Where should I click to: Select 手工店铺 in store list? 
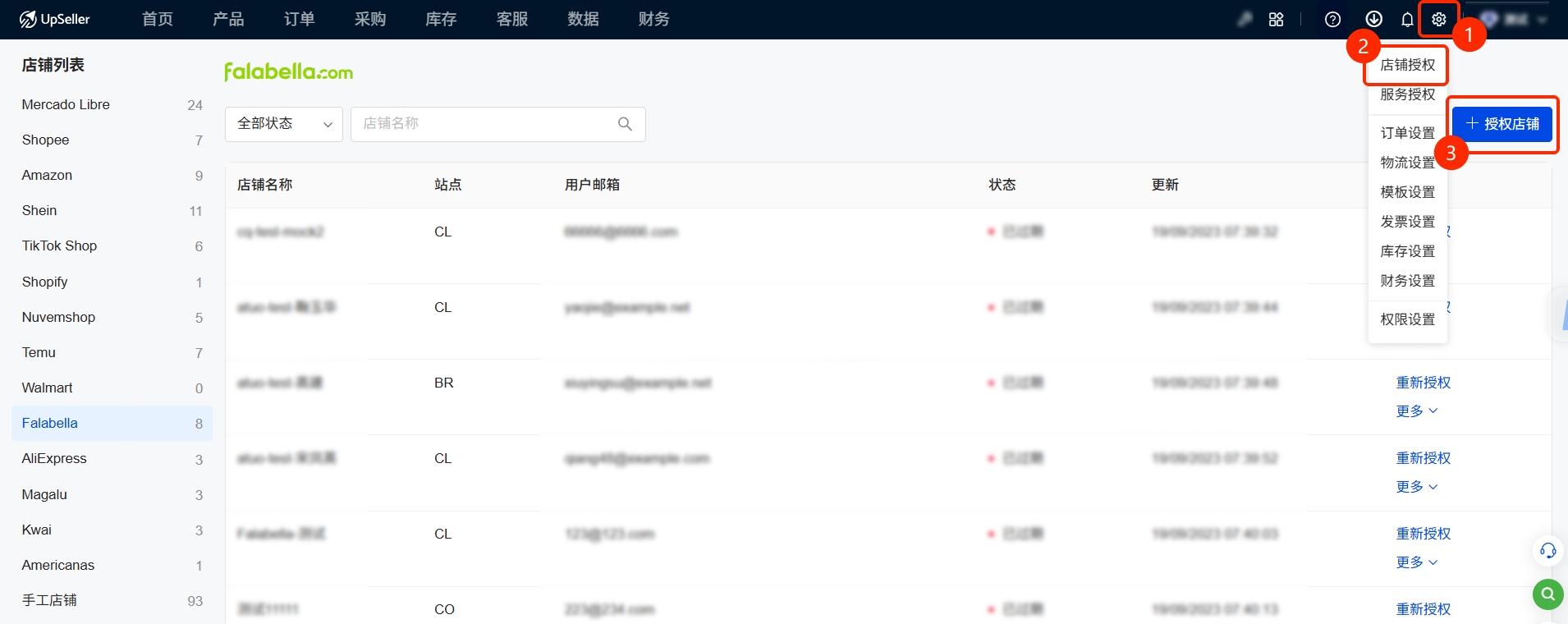coord(112,601)
